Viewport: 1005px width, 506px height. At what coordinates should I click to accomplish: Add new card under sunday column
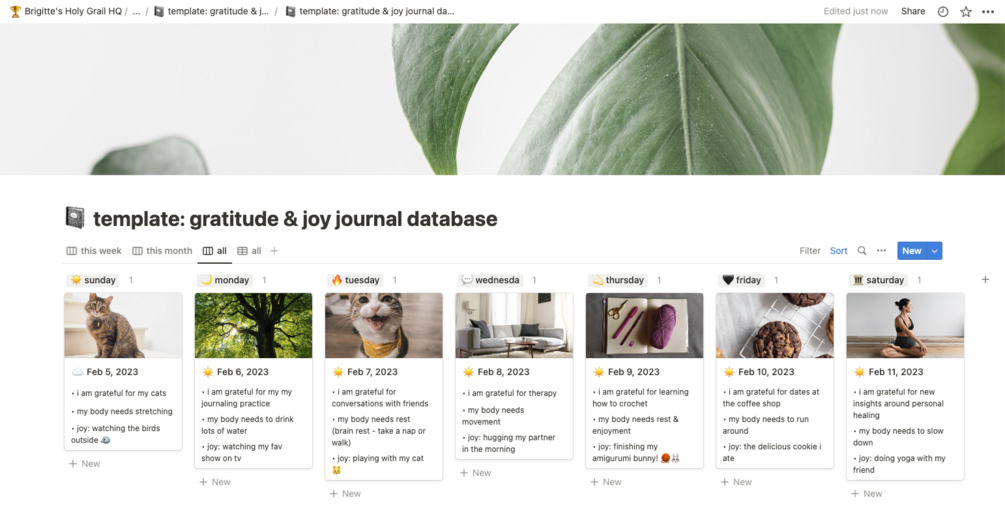coord(85,464)
